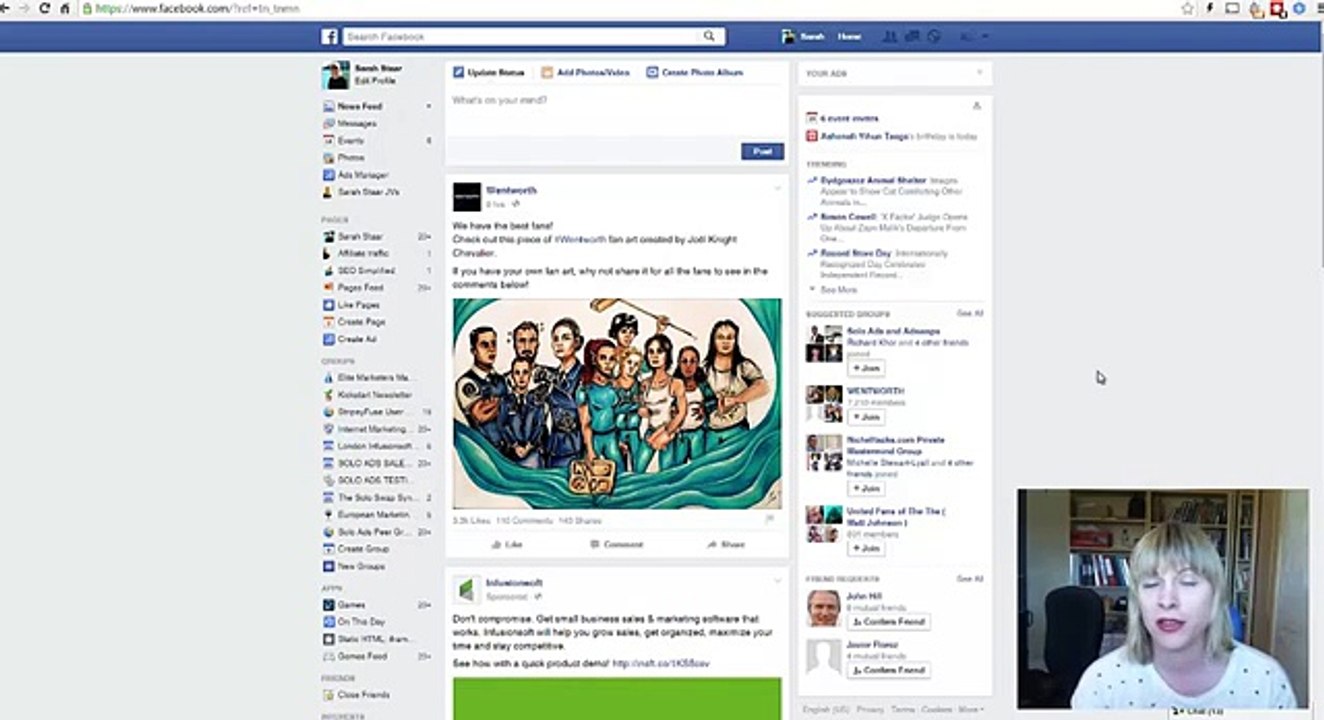Click the Search Facebook input field
The image size is (1324, 720).
click(521, 37)
